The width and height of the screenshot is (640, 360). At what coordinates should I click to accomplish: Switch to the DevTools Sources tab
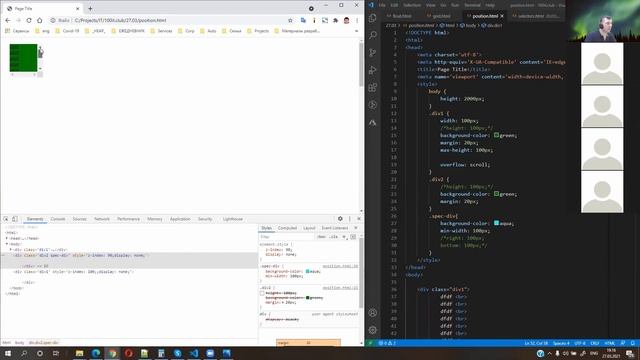[80, 219]
